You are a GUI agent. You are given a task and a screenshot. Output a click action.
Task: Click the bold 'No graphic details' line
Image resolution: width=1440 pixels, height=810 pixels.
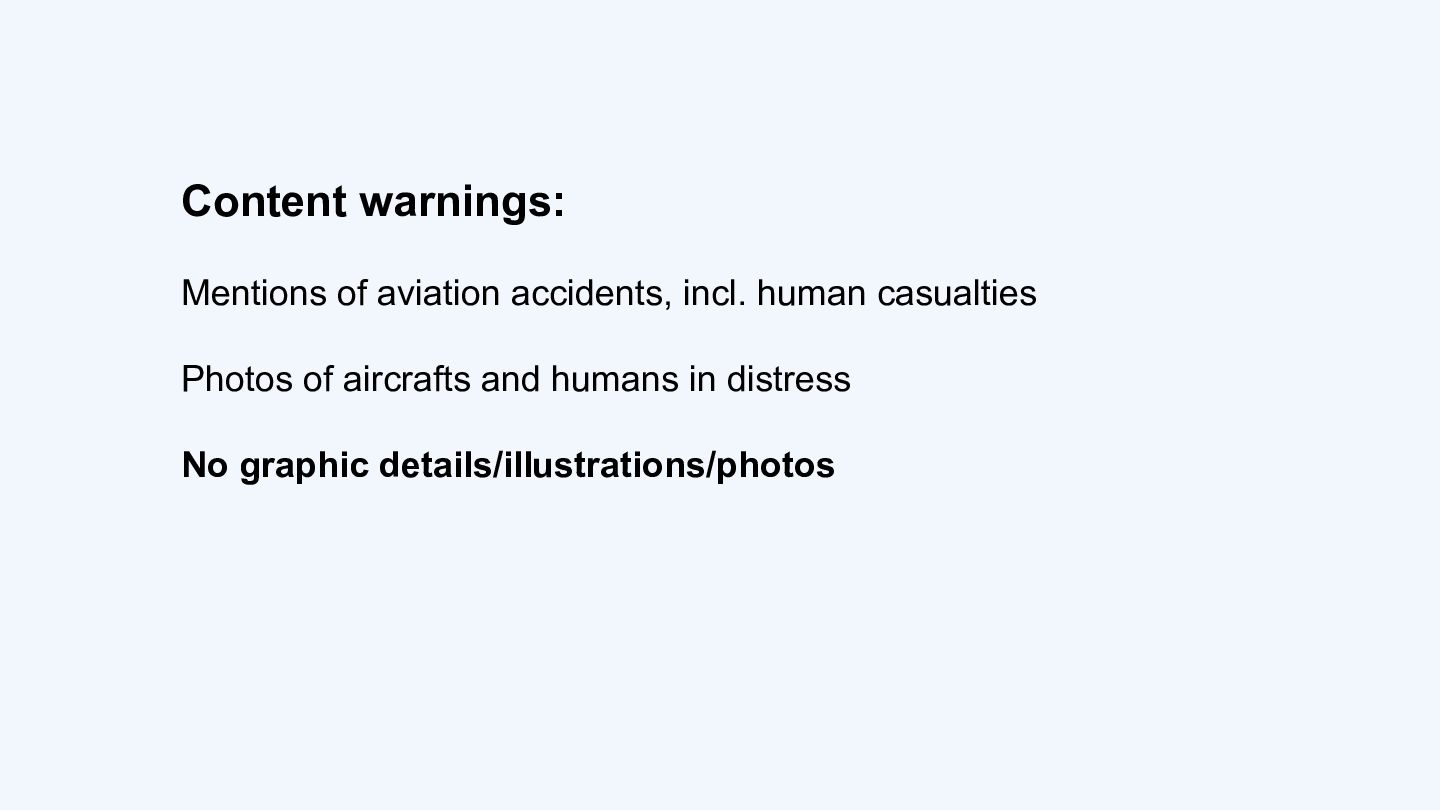tap(508, 465)
